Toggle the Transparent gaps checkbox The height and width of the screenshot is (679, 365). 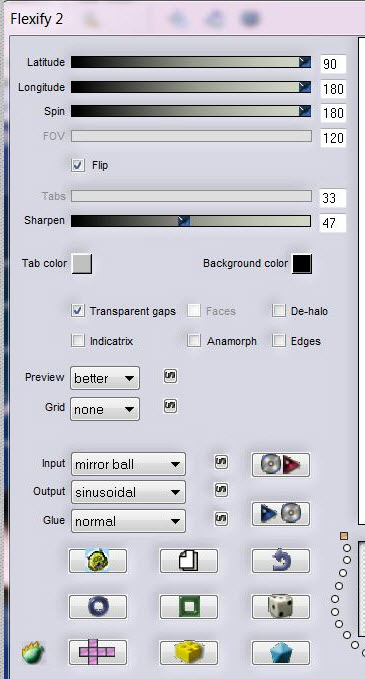coord(78,311)
